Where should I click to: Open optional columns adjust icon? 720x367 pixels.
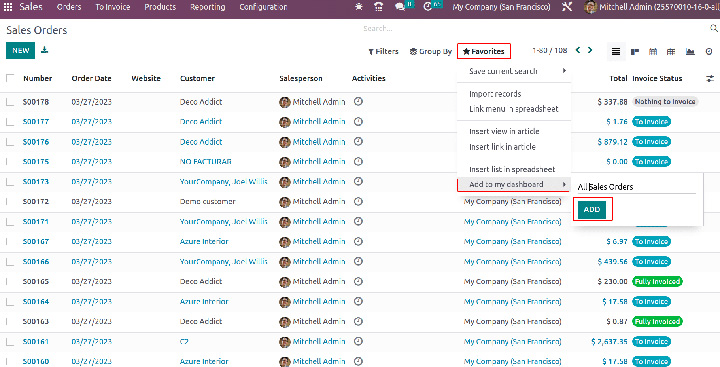(710, 79)
